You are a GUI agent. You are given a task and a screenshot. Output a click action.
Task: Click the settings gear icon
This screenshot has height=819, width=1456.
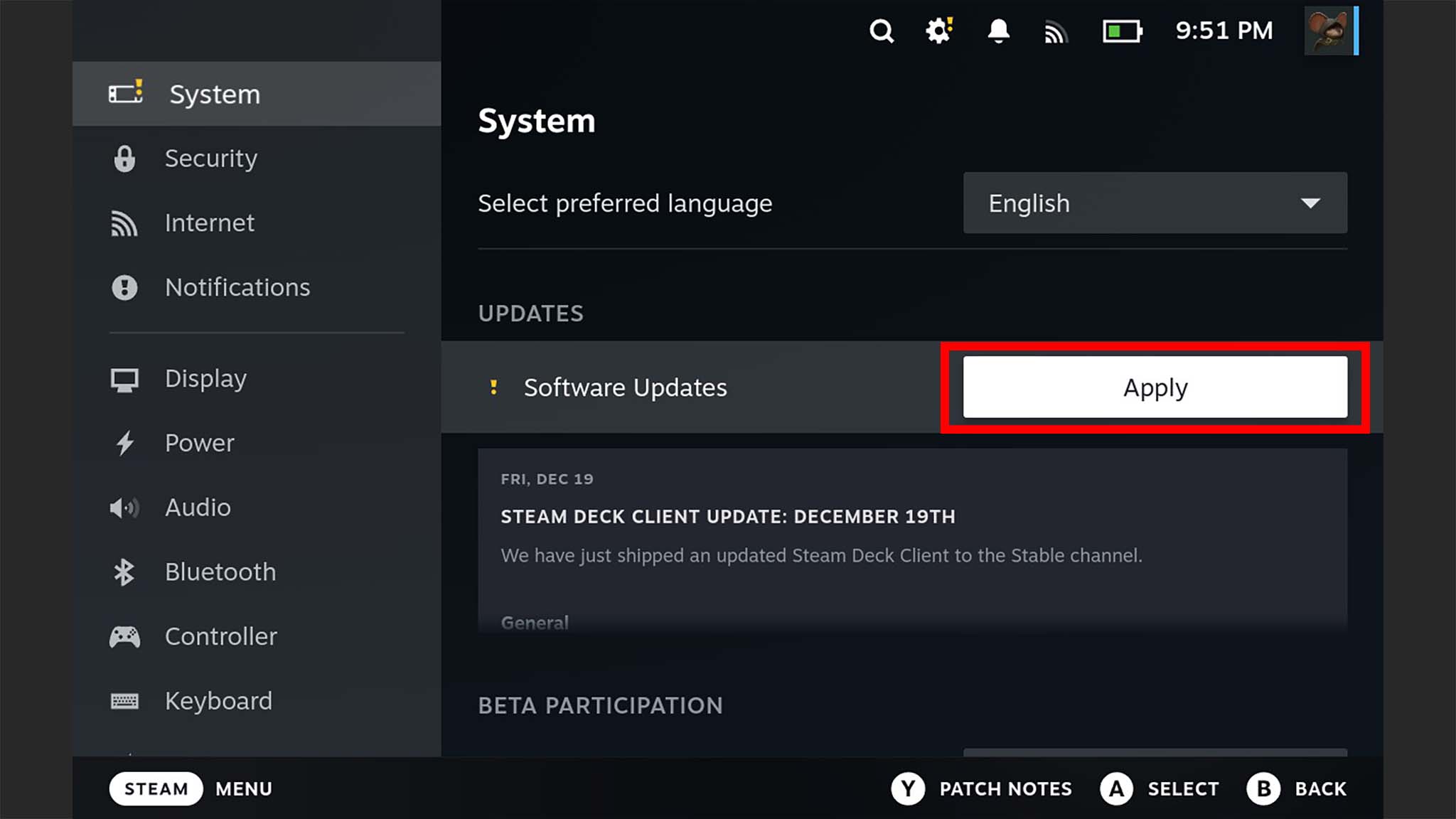(938, 31)
